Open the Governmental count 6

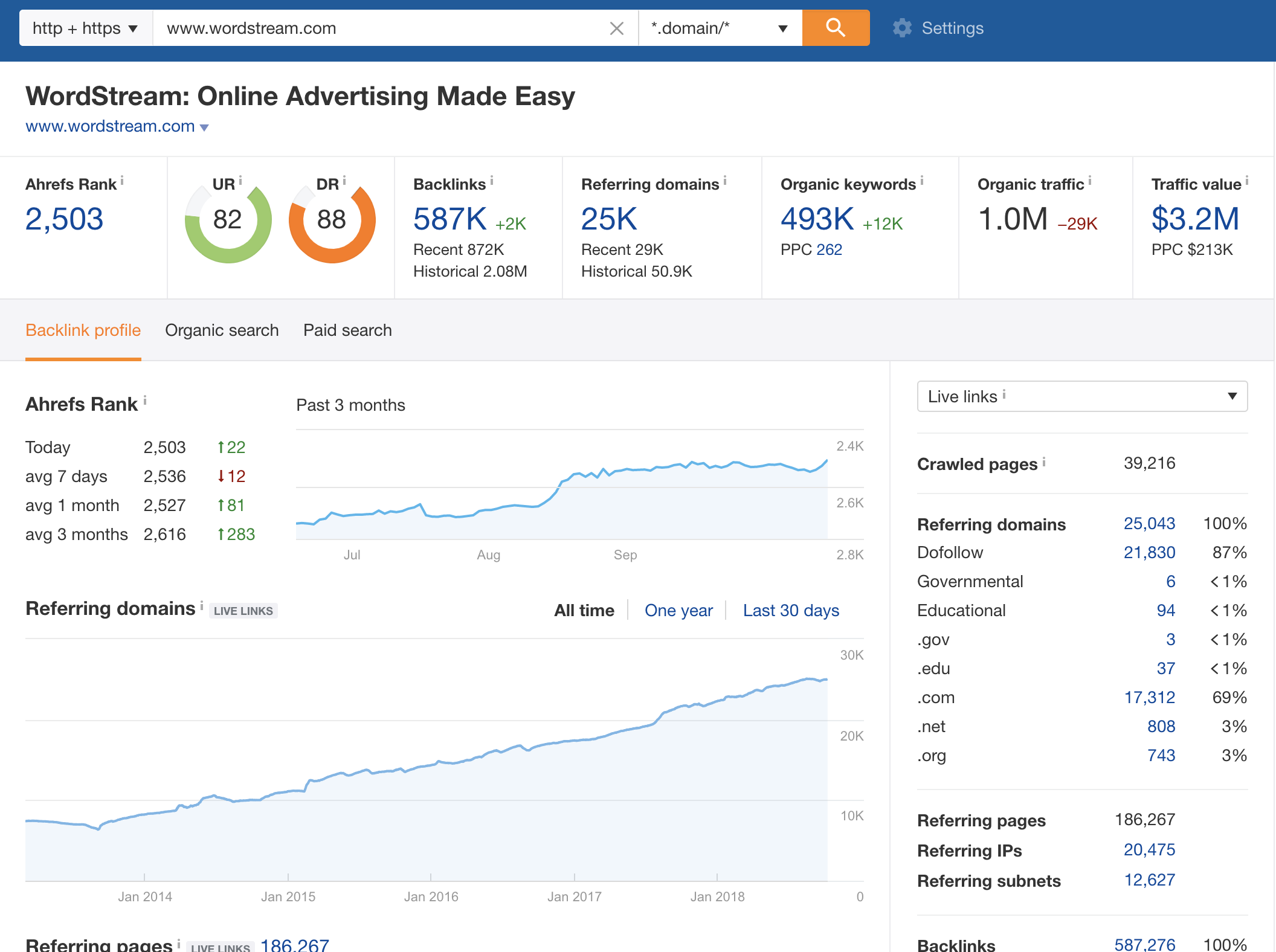[x=1171, y=581]
